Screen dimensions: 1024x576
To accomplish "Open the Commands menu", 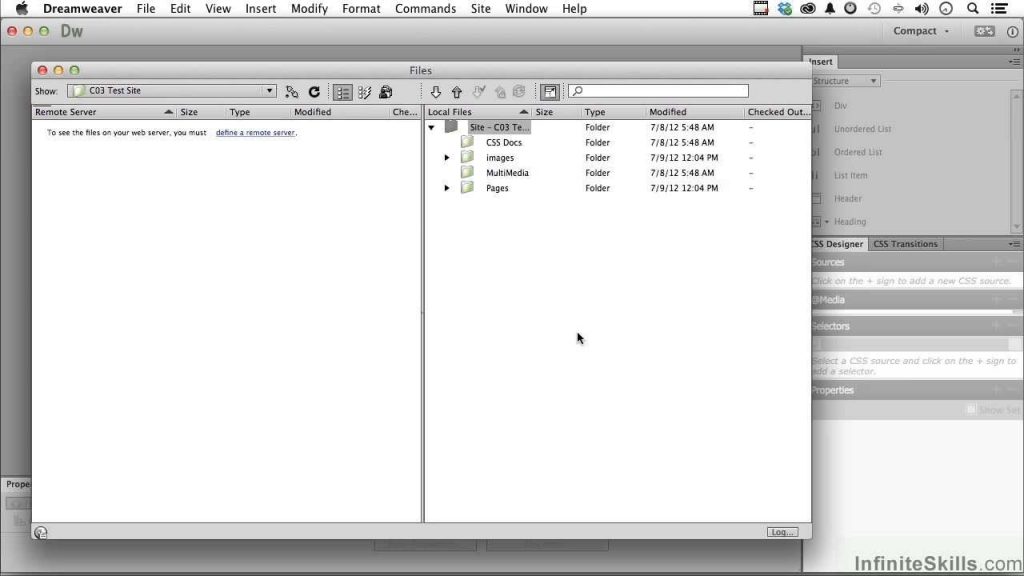I will pyautogui.click(x=425, y=9).
